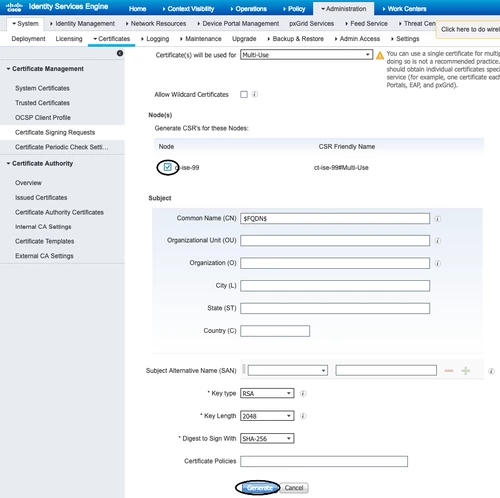The width and height of the screenshot is (500, 498).
Task: Switch to the Deployment tab
Action: click(28, 39)
